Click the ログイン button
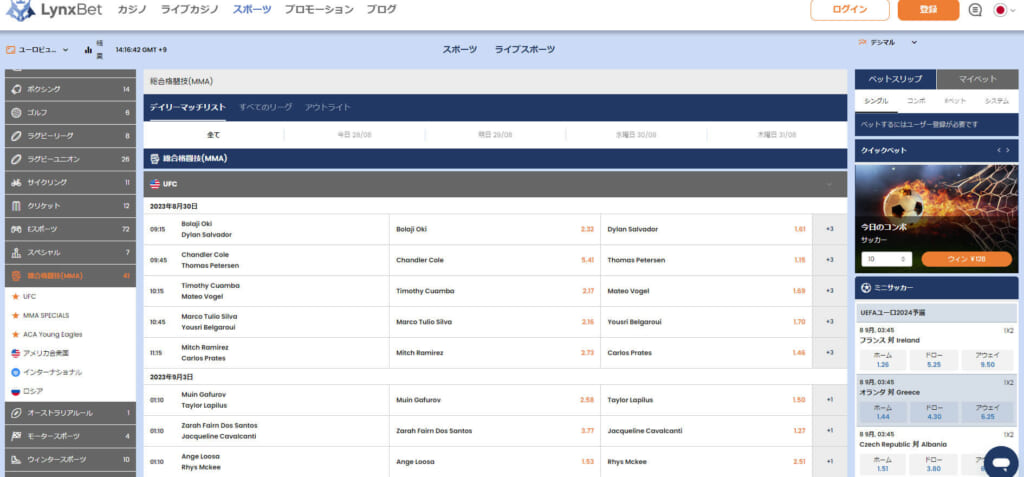 click(850, 10)
